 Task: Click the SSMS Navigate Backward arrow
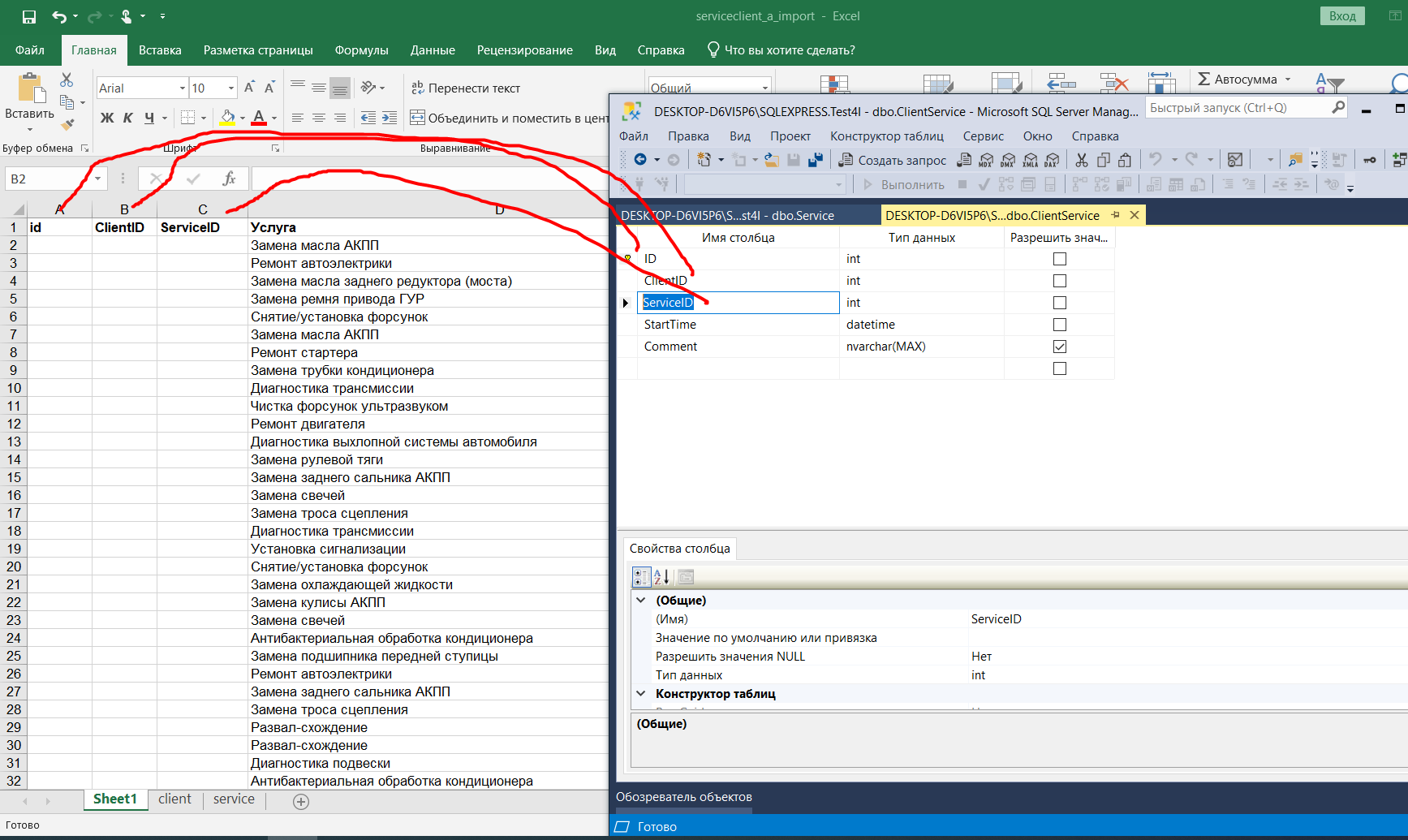tap(640, 160)
